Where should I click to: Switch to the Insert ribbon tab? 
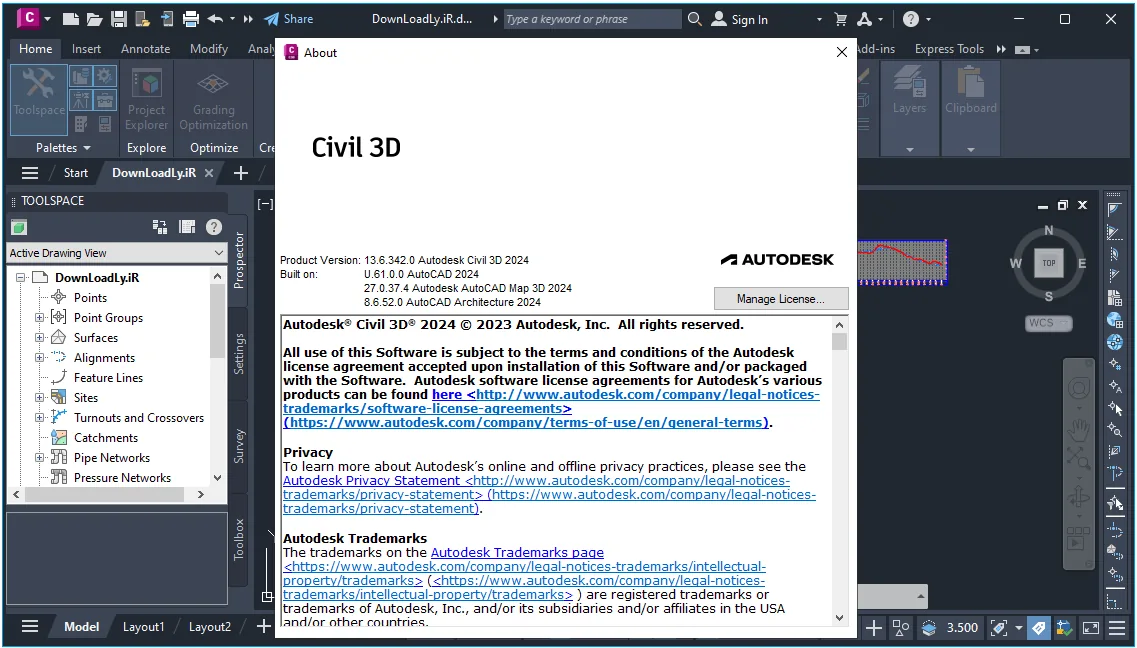point(86,49)
